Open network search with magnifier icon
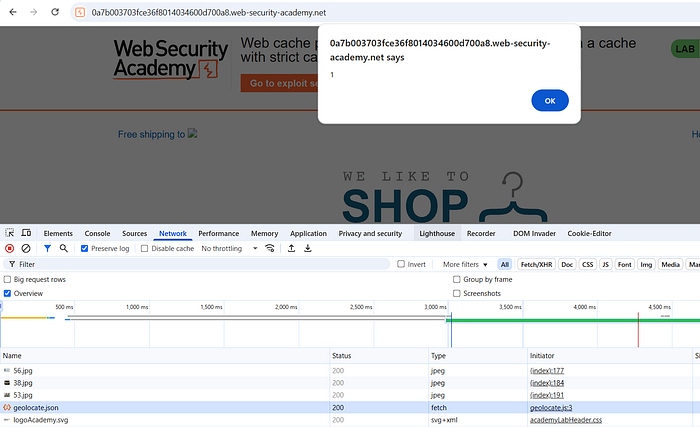The height and width of the screenshot is (427, 700). 64,248
